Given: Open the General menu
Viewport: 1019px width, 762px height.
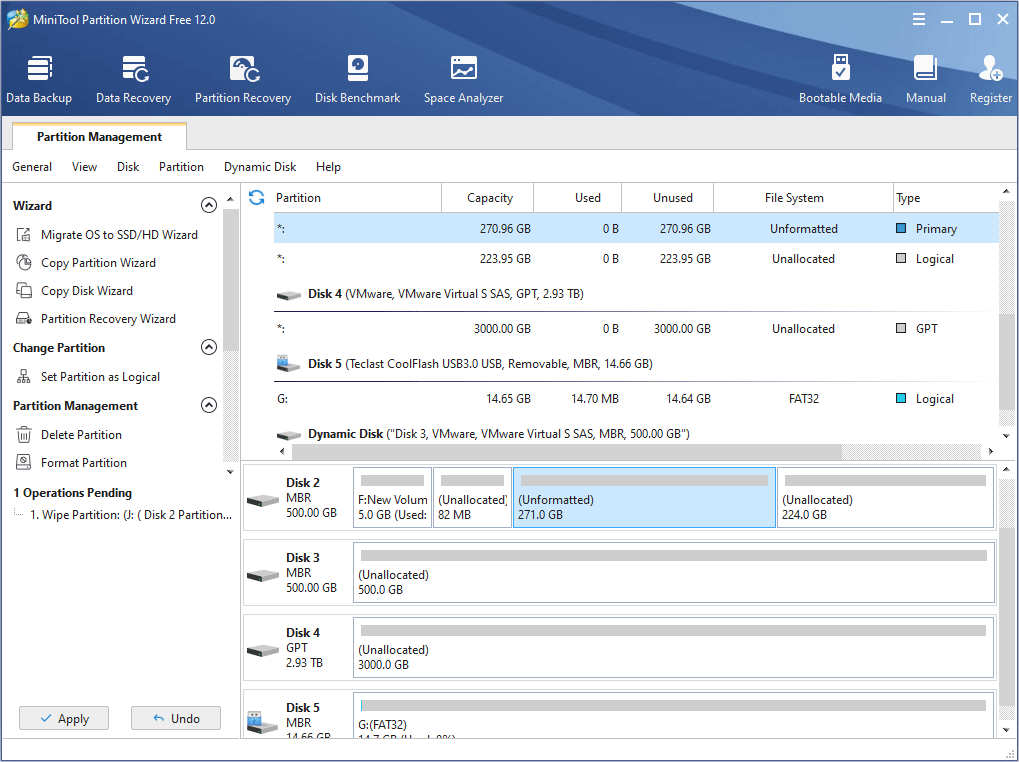Looking at the screenshot, I should (32, 167).
